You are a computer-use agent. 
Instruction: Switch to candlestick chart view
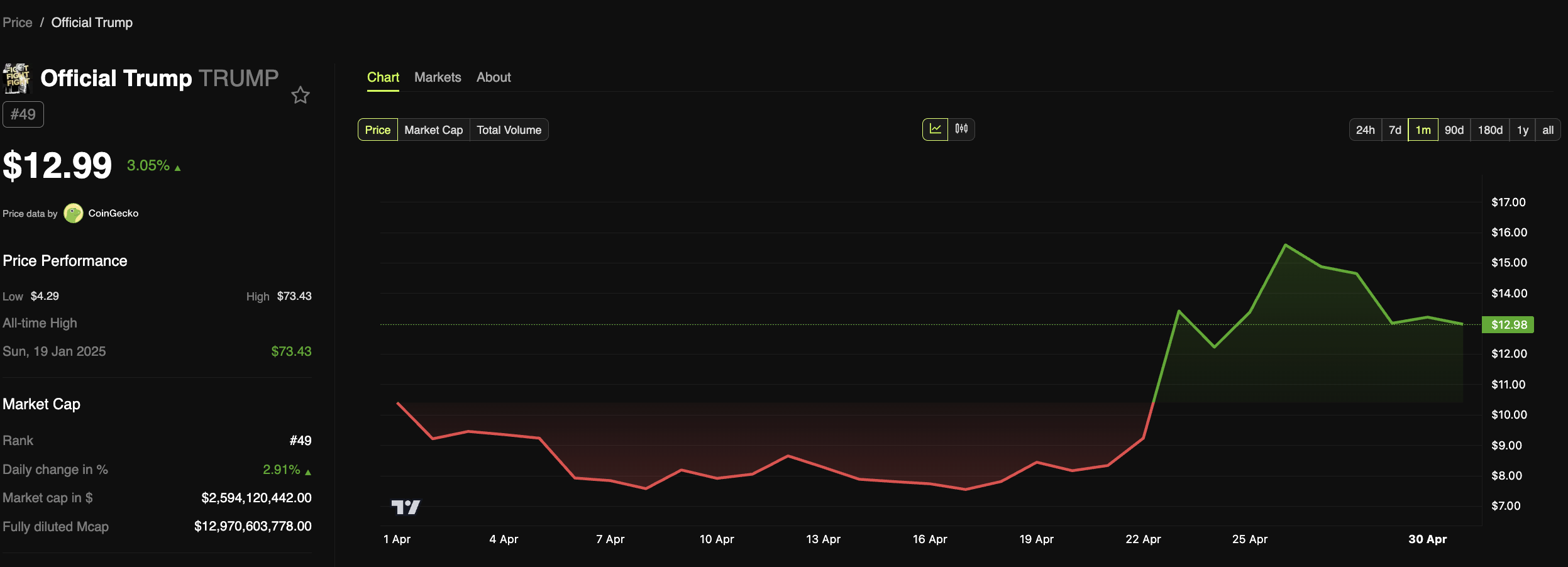point(961,129)
